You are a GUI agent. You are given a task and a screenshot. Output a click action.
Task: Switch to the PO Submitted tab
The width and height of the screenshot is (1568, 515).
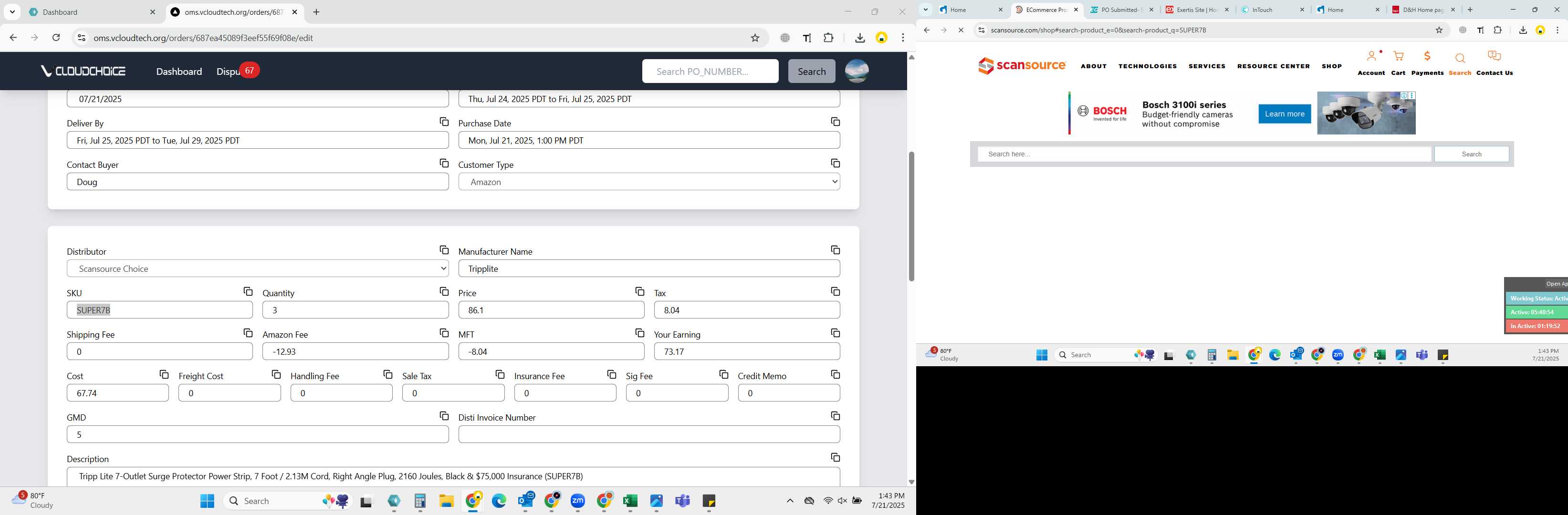coord(1121,10)
